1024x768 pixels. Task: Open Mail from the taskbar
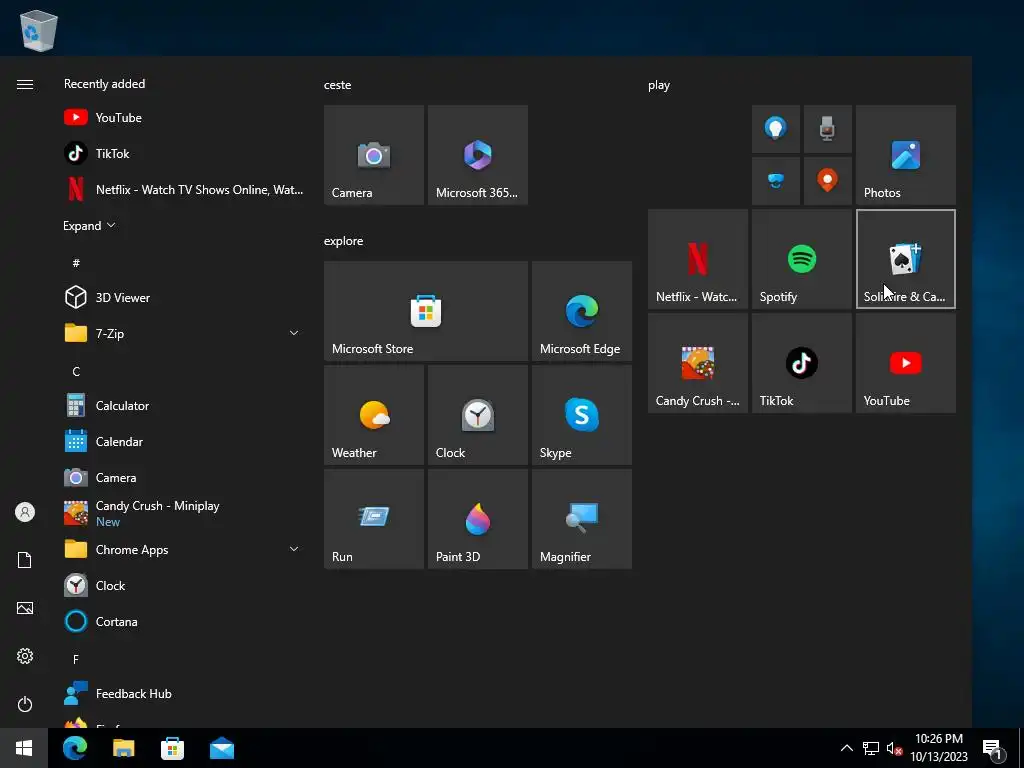tap(222, 748)
